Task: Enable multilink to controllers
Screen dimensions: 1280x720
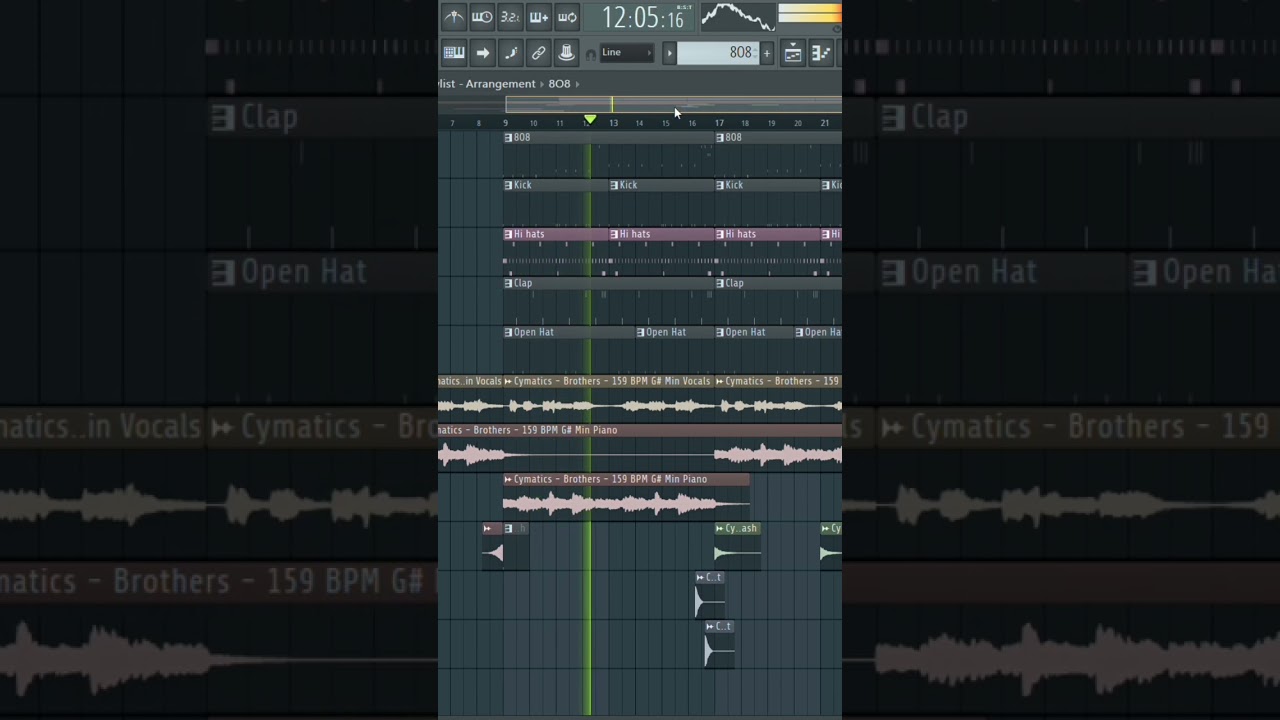Action: tap(538, 53)
